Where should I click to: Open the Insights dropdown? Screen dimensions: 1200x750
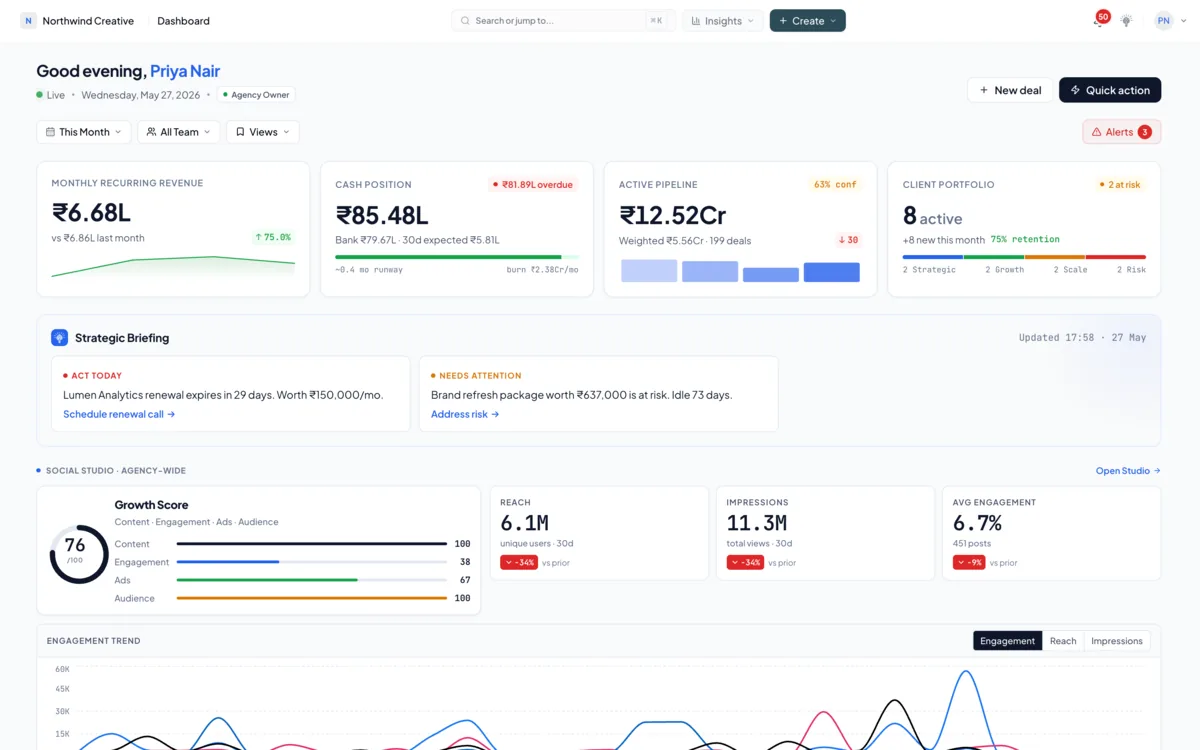point(723,21)
